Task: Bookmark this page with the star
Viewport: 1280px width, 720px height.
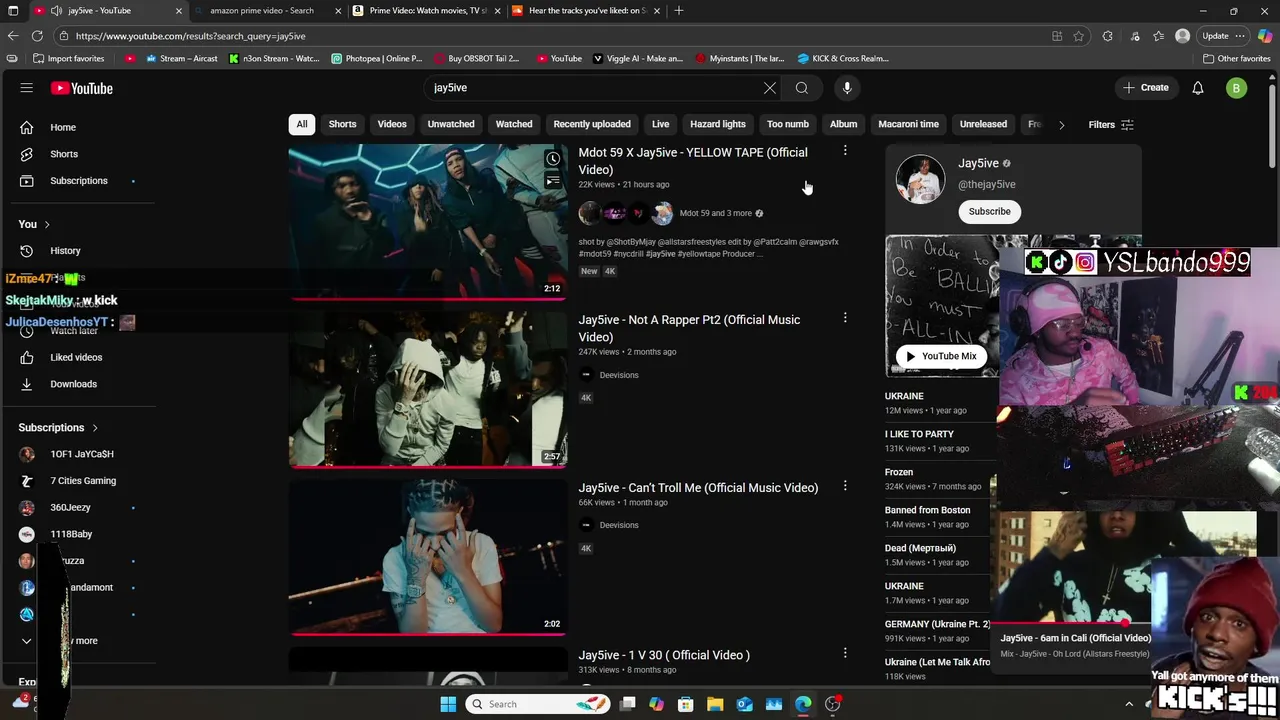Action: tap(1079, 36)
